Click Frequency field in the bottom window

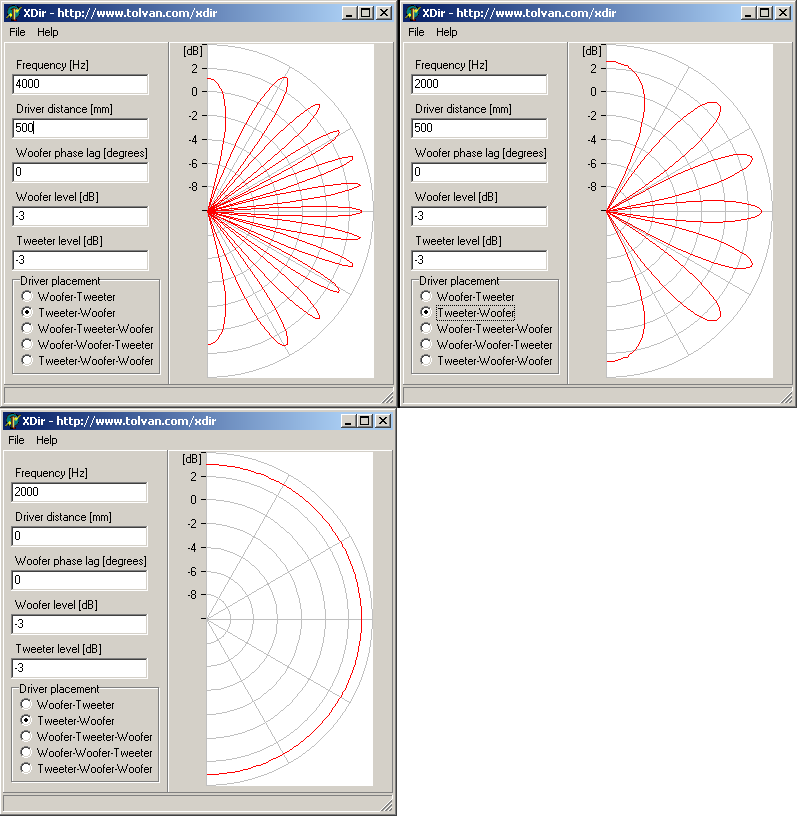79,492
